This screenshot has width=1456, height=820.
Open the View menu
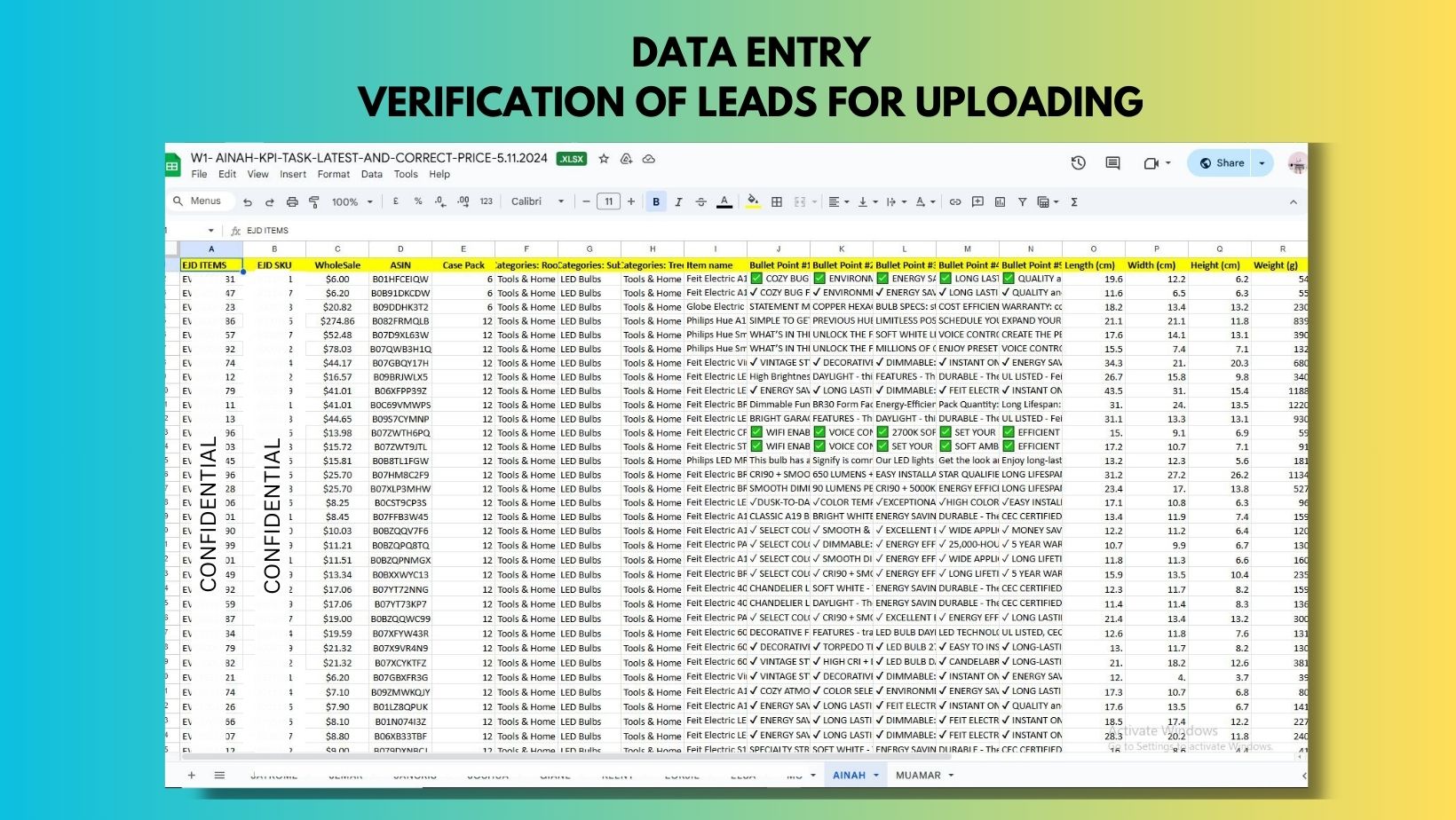(257, 174)
